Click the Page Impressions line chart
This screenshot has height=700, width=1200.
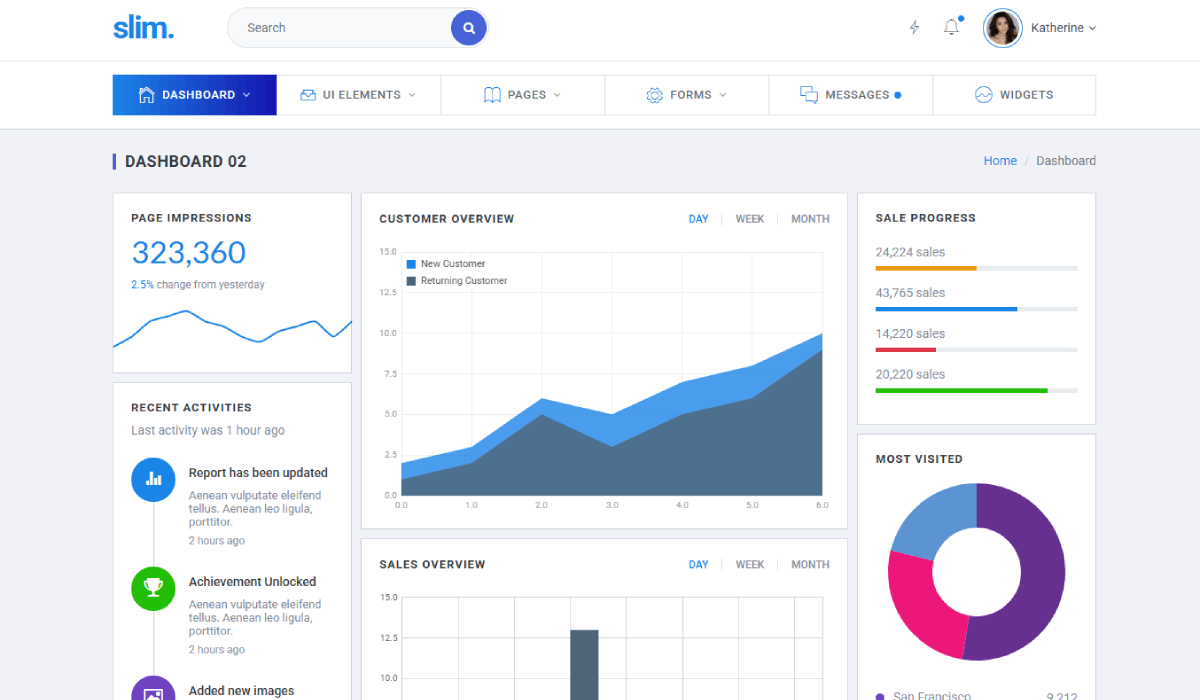[x=232, y=328]
